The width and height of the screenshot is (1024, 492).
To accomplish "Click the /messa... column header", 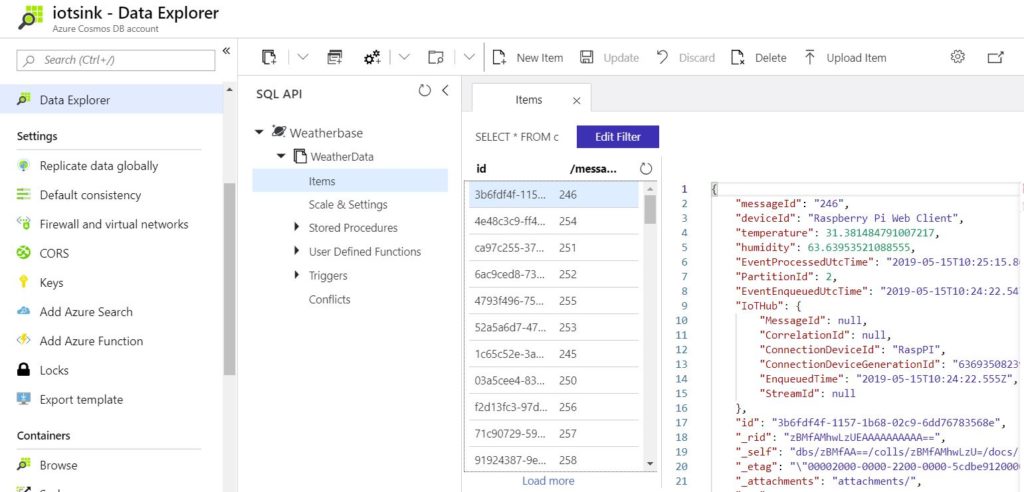I will [593, 169].
